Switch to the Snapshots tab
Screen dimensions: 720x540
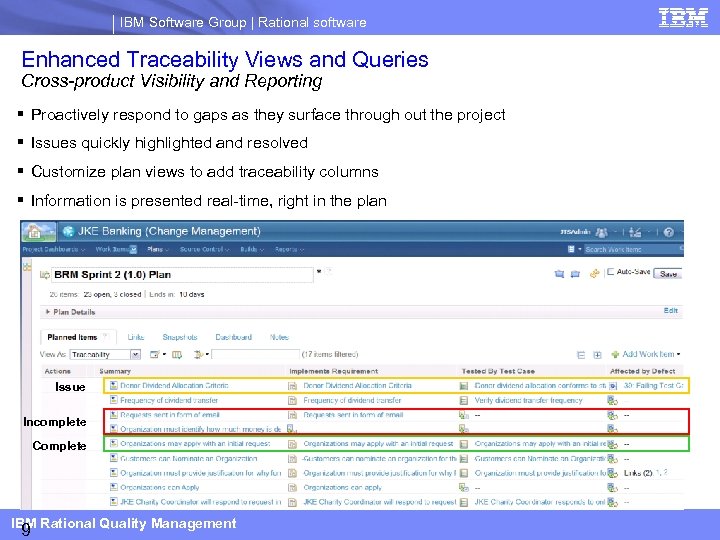180,337
